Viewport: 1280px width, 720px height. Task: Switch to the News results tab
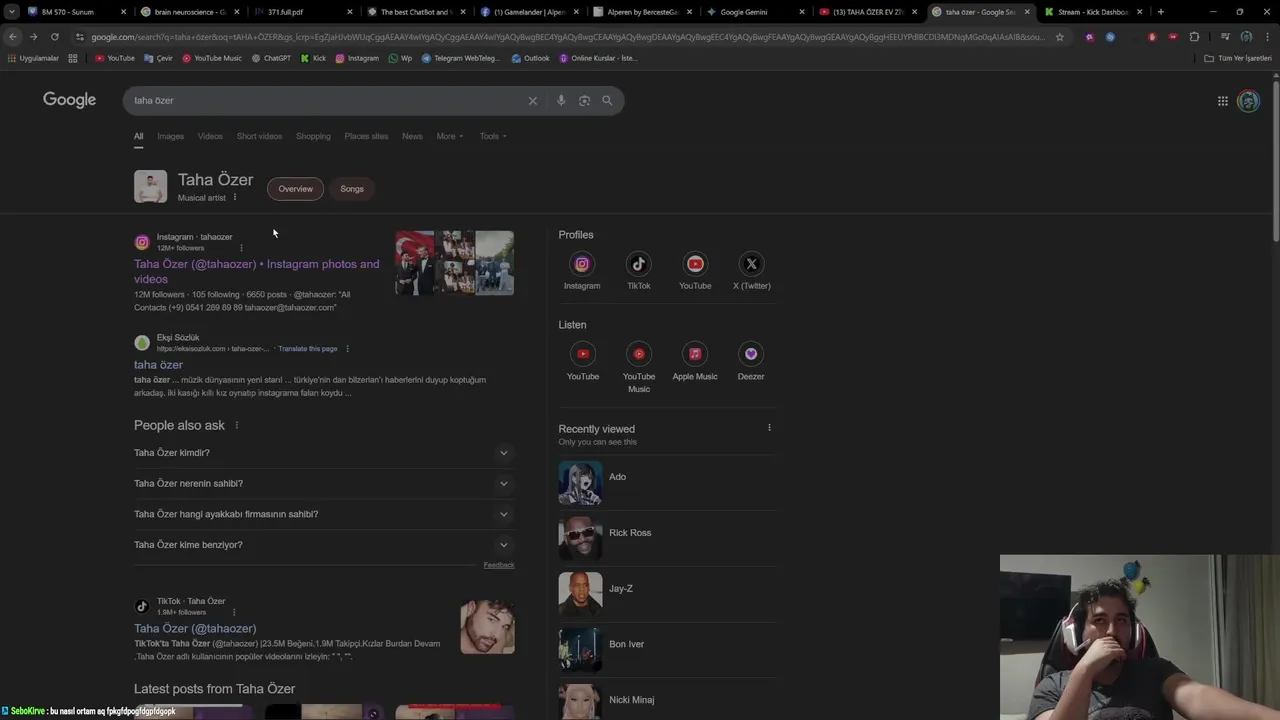[x=412, y=136]
